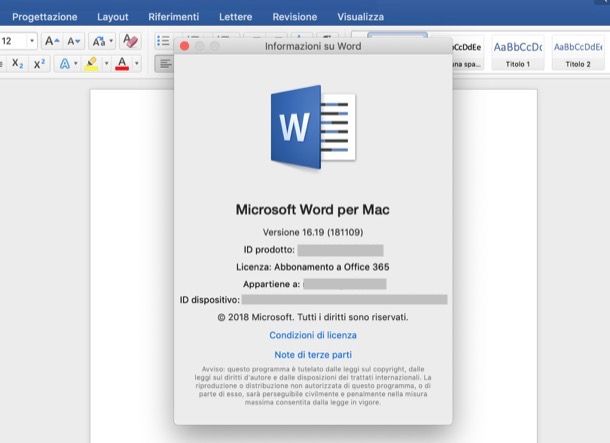This screenshot has height=443, width=610.
Task: Go to the Revisione tab
Action: pyautogui.click(x=294, y=17)
